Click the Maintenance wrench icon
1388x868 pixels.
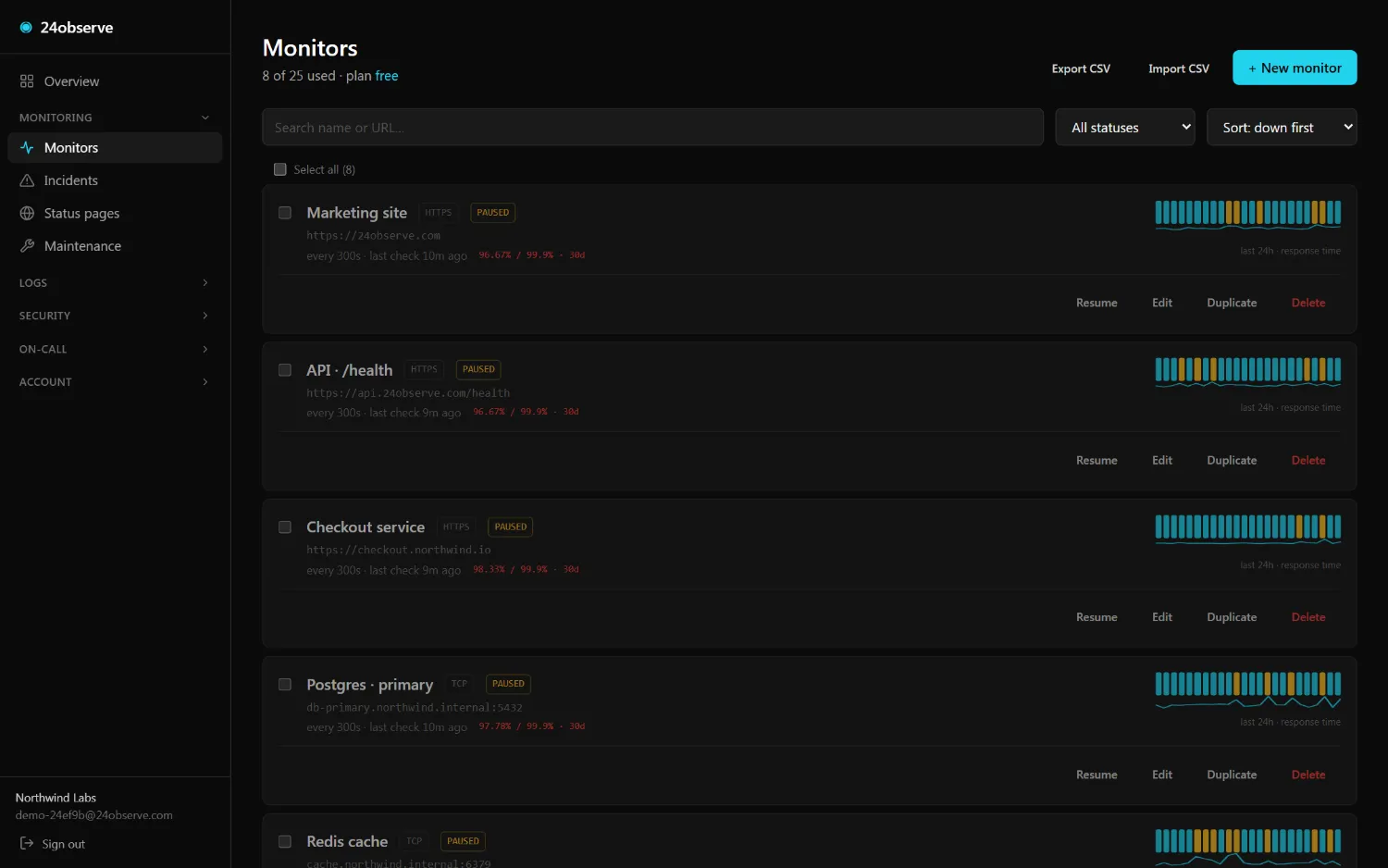click(27, 246)
